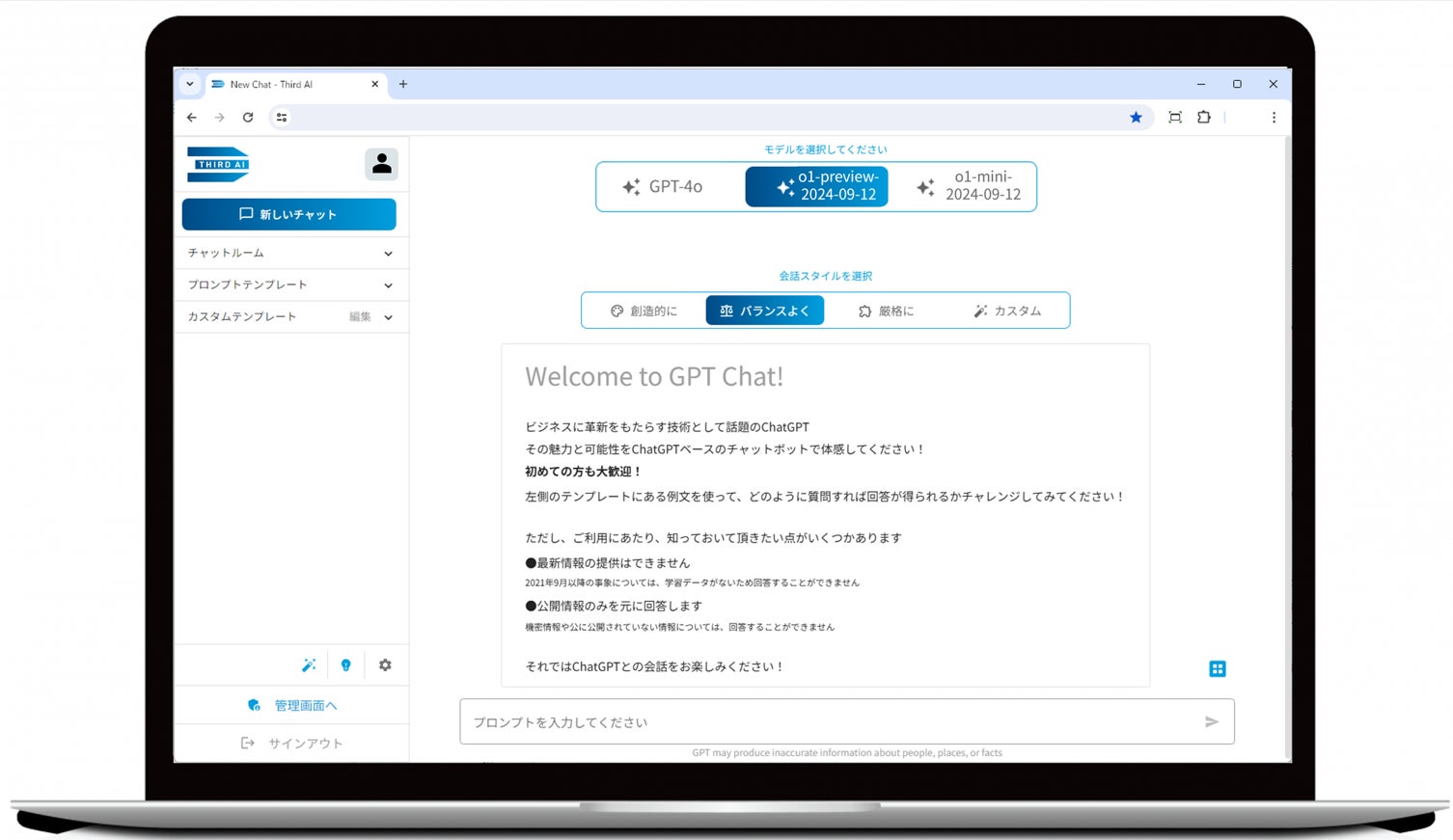Viewport: 1453px width, 840px height.
Task: Expand the チャットルーム section
Action: pyautogui.click(x=289, y=252)
